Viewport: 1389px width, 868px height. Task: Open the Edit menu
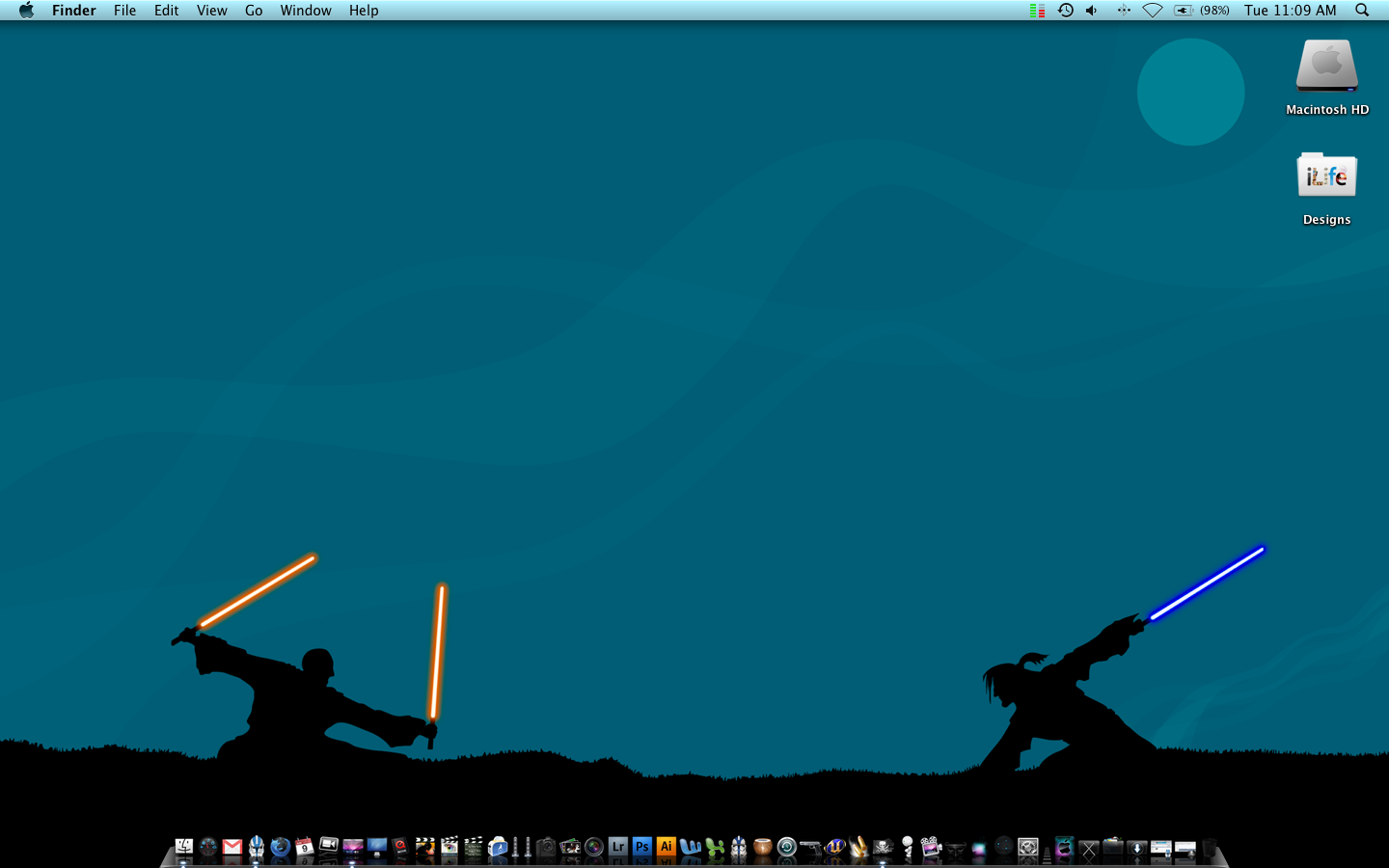[166, 11]
